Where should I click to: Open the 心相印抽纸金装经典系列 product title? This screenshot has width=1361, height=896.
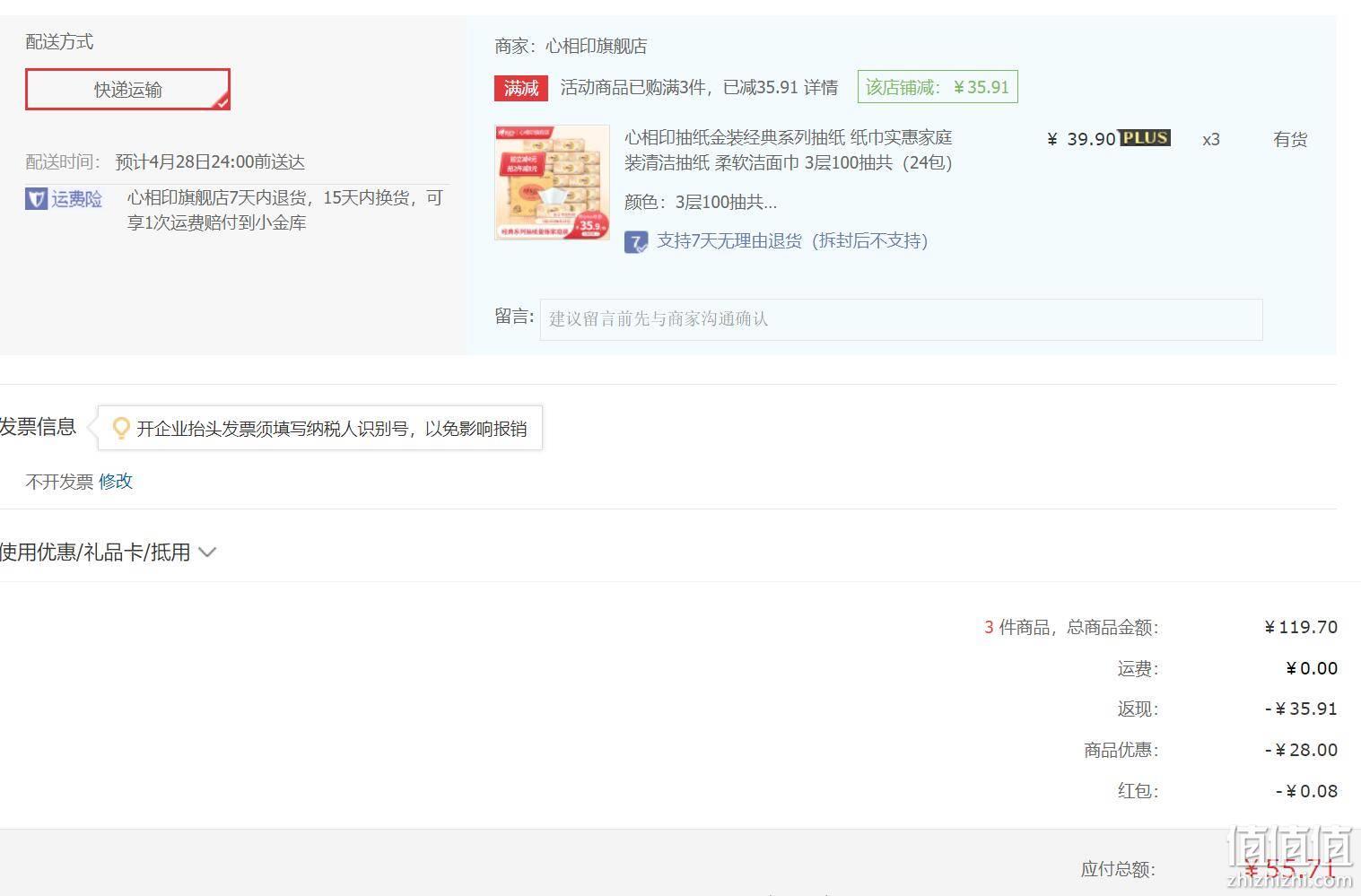(789, 150)
